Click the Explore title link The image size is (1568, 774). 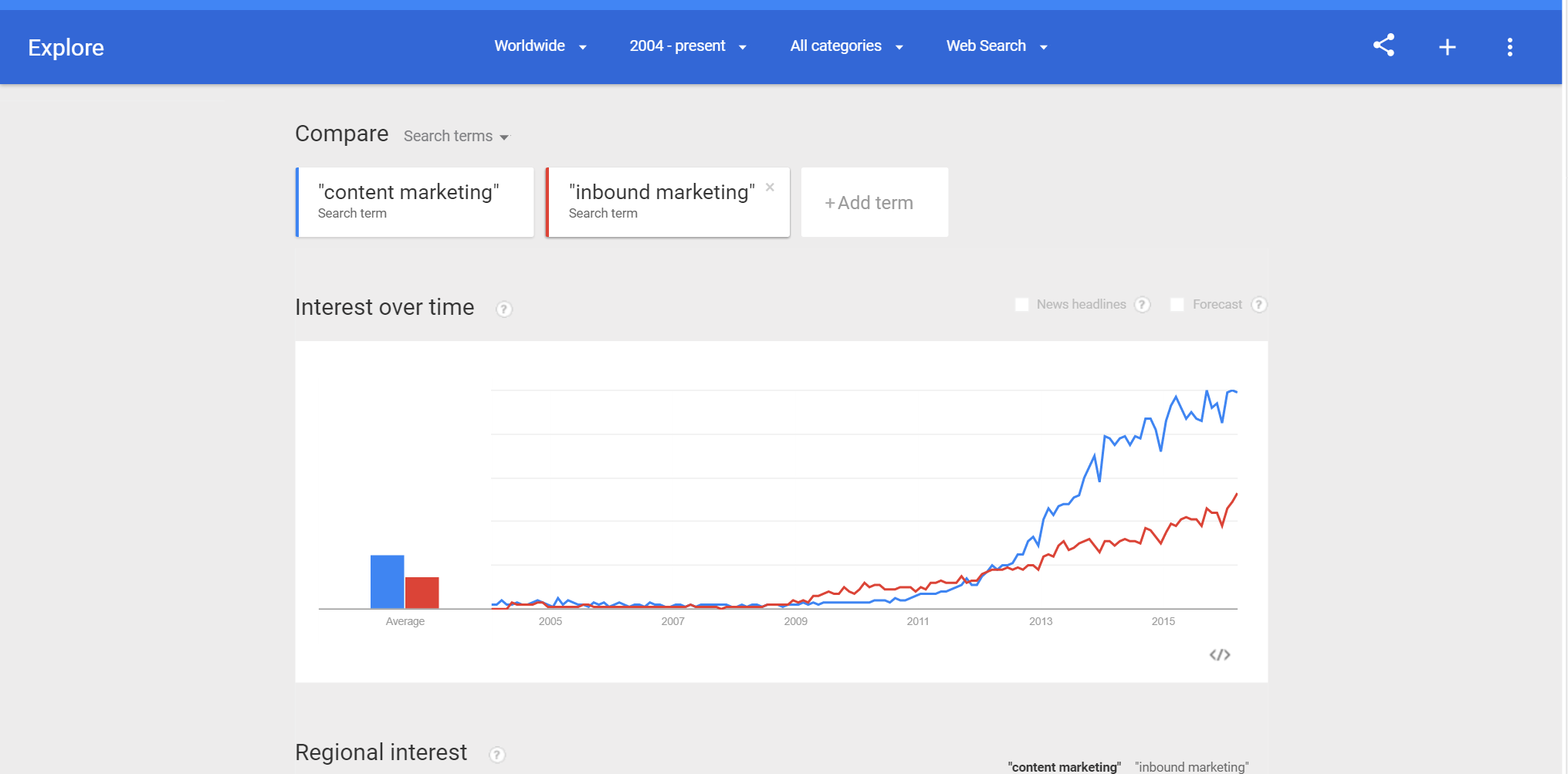click(66, 48)
